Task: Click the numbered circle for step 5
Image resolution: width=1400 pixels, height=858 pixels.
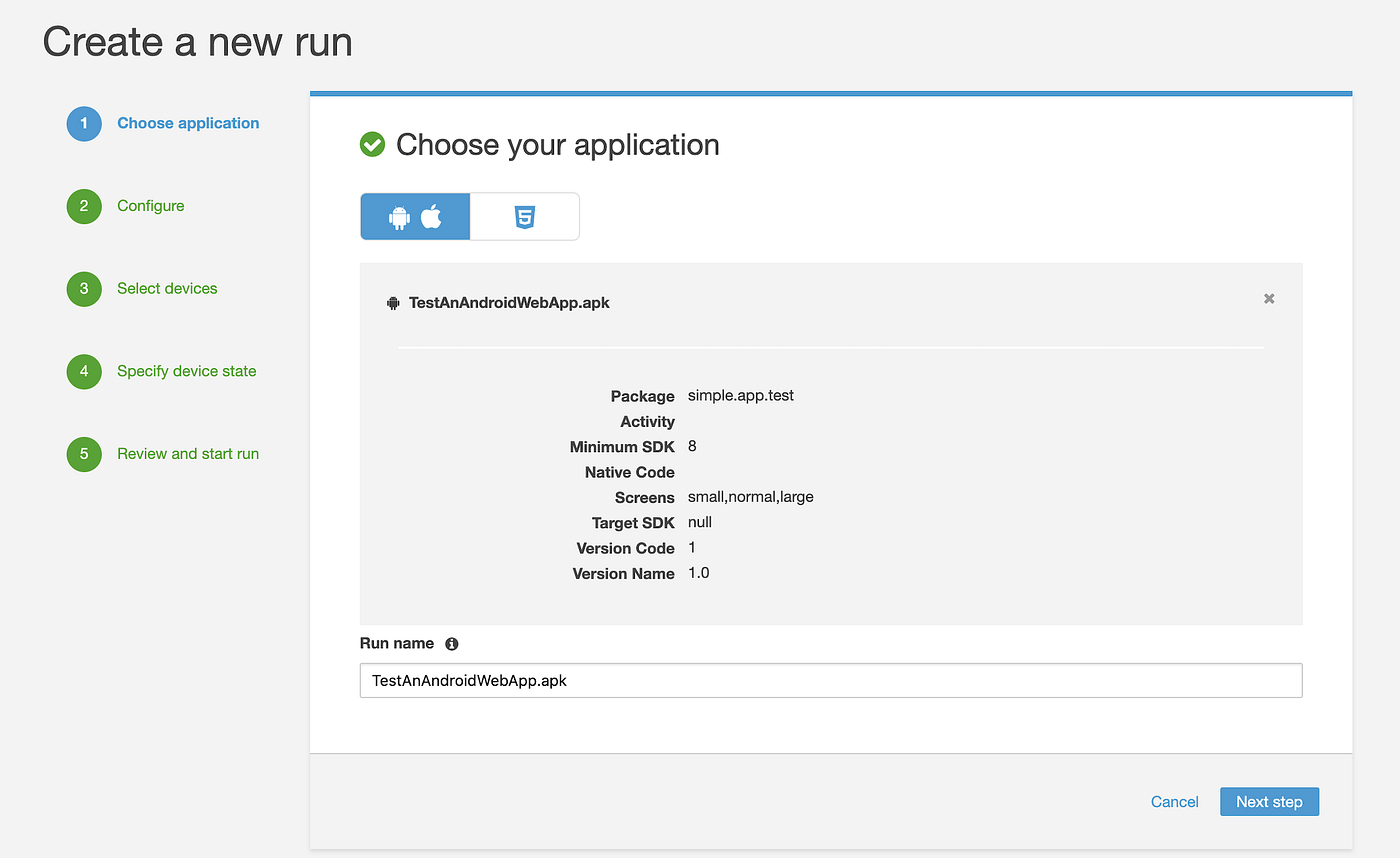Action: (x=84, y=454)
